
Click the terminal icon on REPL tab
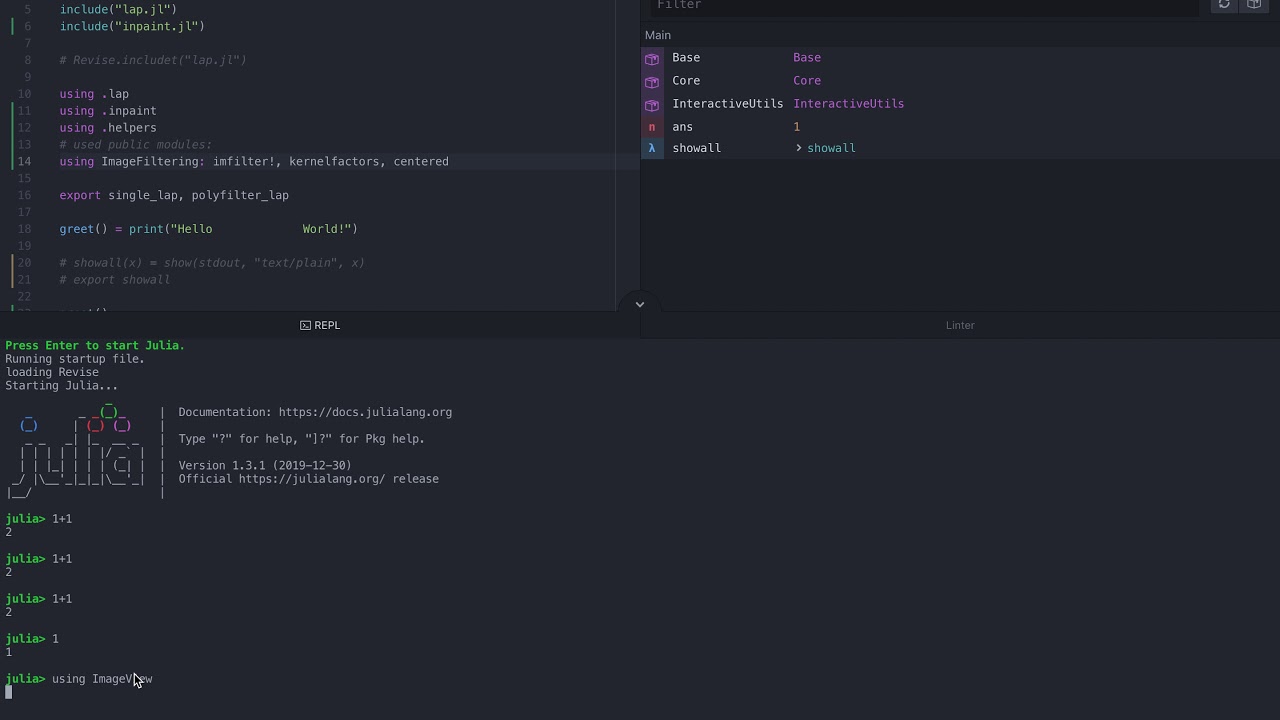click(x=305, y=326)
